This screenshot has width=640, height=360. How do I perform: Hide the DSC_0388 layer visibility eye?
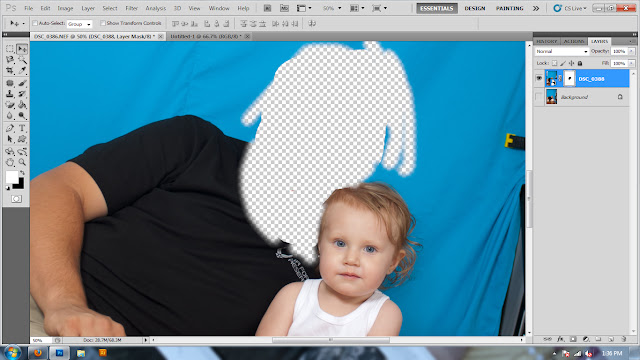pyautogui.click(x=539, y=78)
